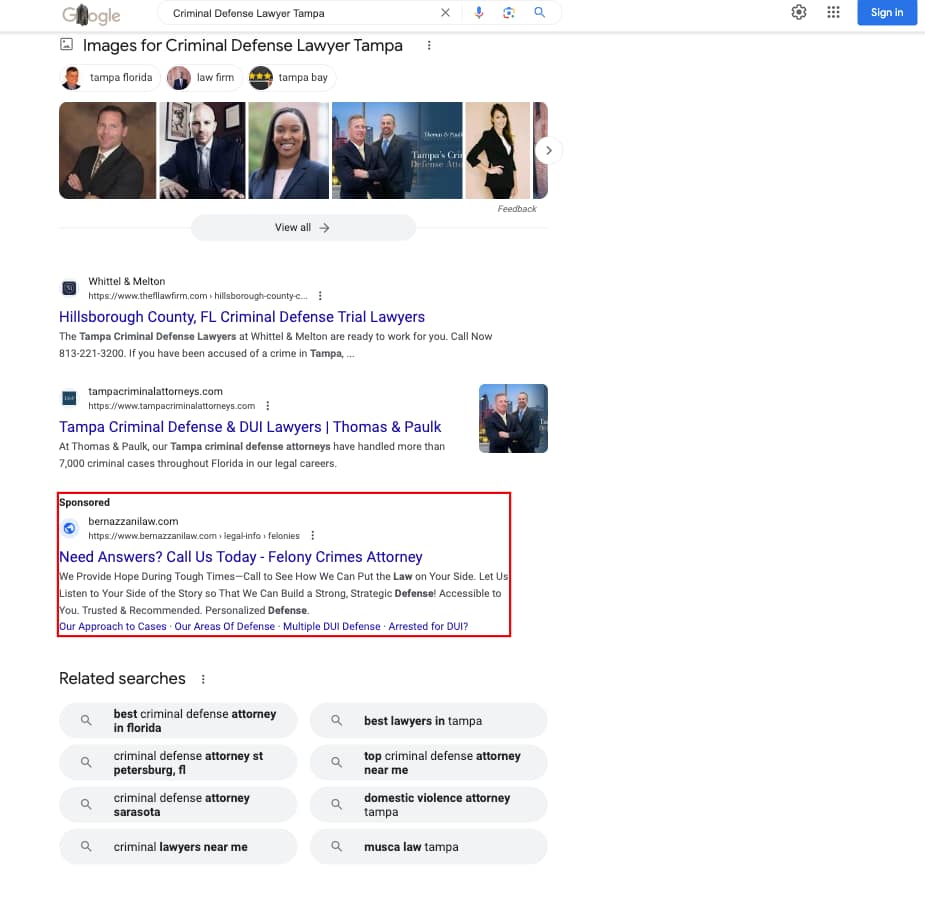Open two lawyers Tampa's Criminal Defense image
The height and width of the screenshot is (899, 925).
[397, 150]
